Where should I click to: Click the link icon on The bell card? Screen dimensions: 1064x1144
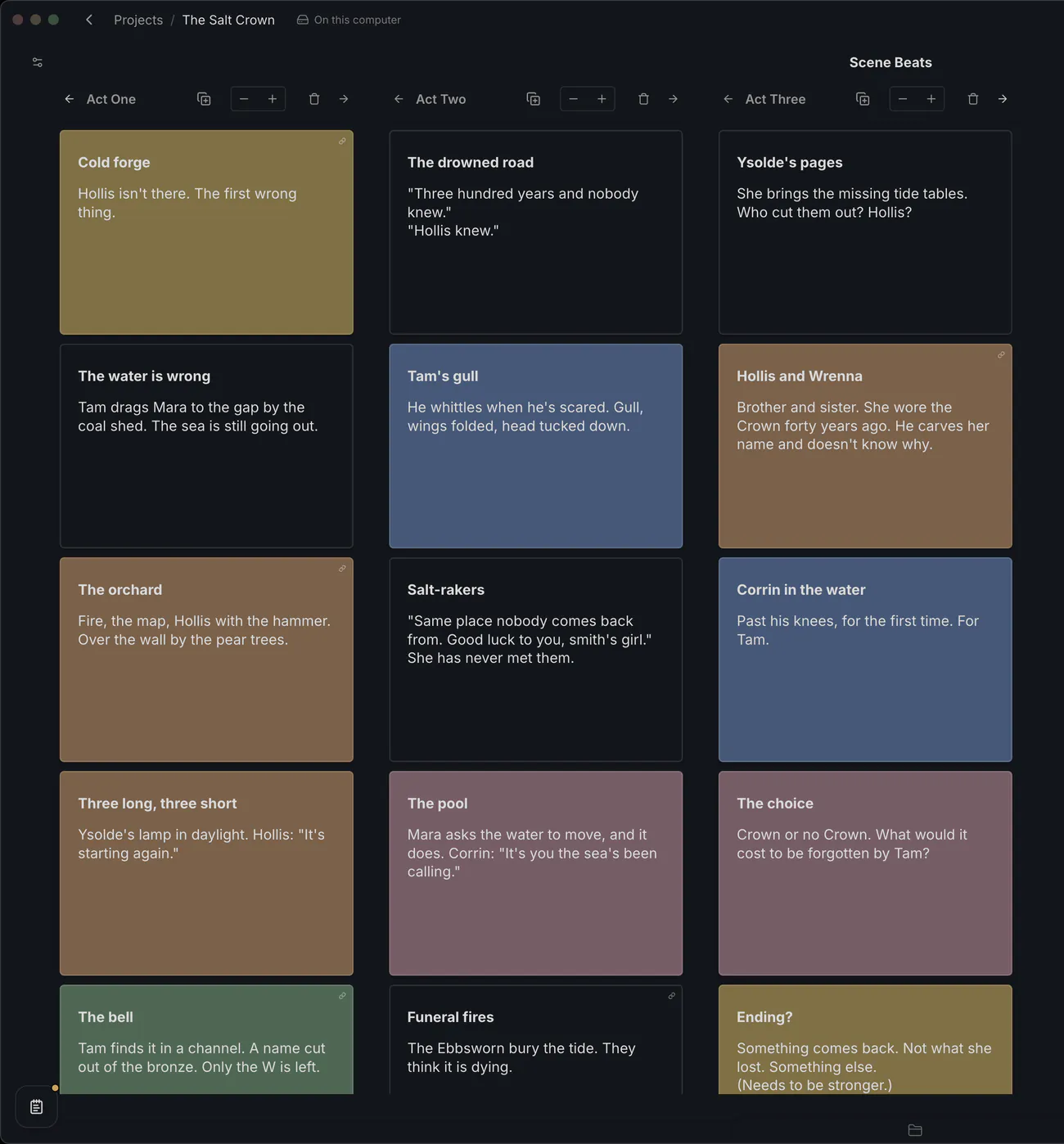(342, 996)
